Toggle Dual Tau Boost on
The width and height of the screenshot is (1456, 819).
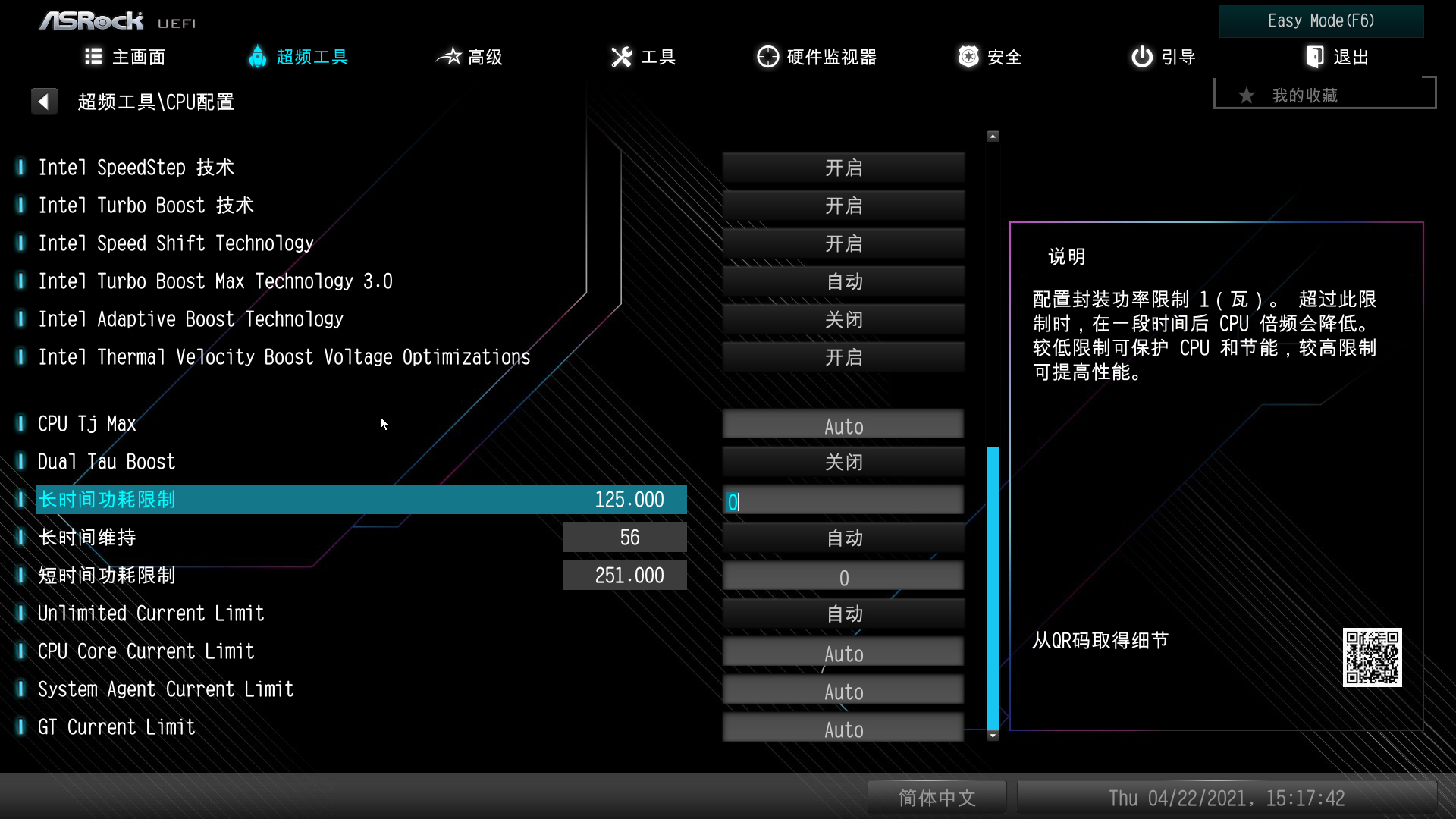tap(843, 461)
